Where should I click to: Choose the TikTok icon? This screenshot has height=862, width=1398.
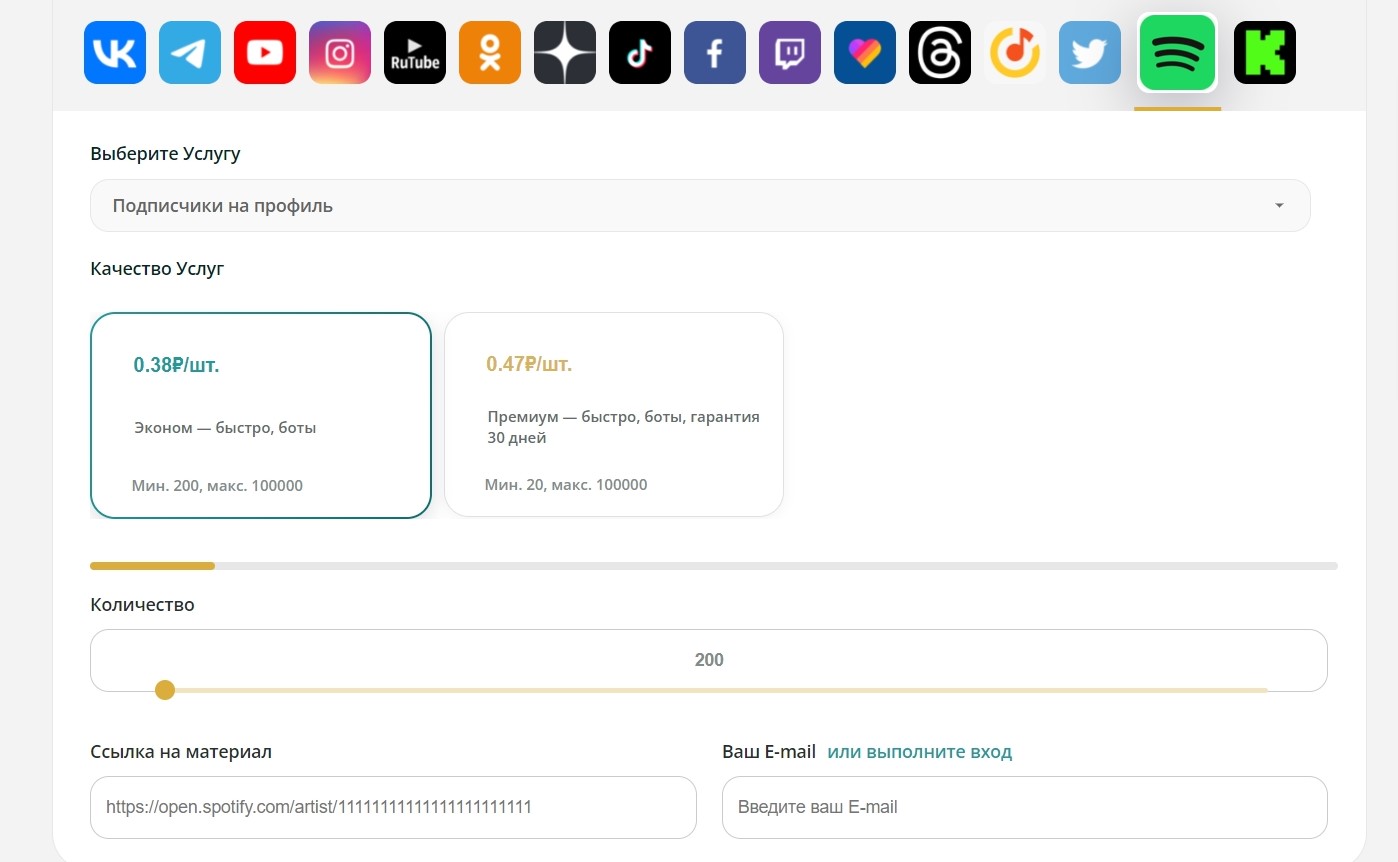point(640,53)
